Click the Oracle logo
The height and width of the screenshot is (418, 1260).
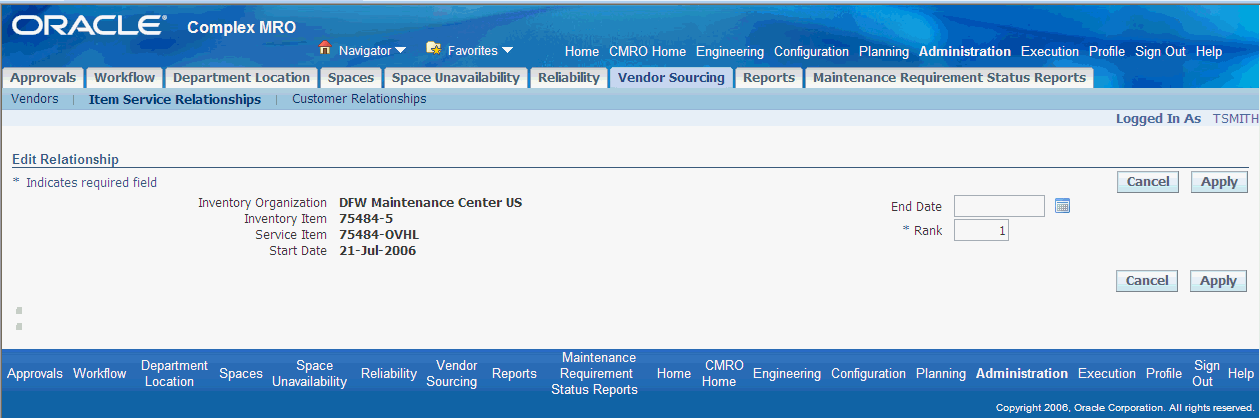click(x=91, y=26)
